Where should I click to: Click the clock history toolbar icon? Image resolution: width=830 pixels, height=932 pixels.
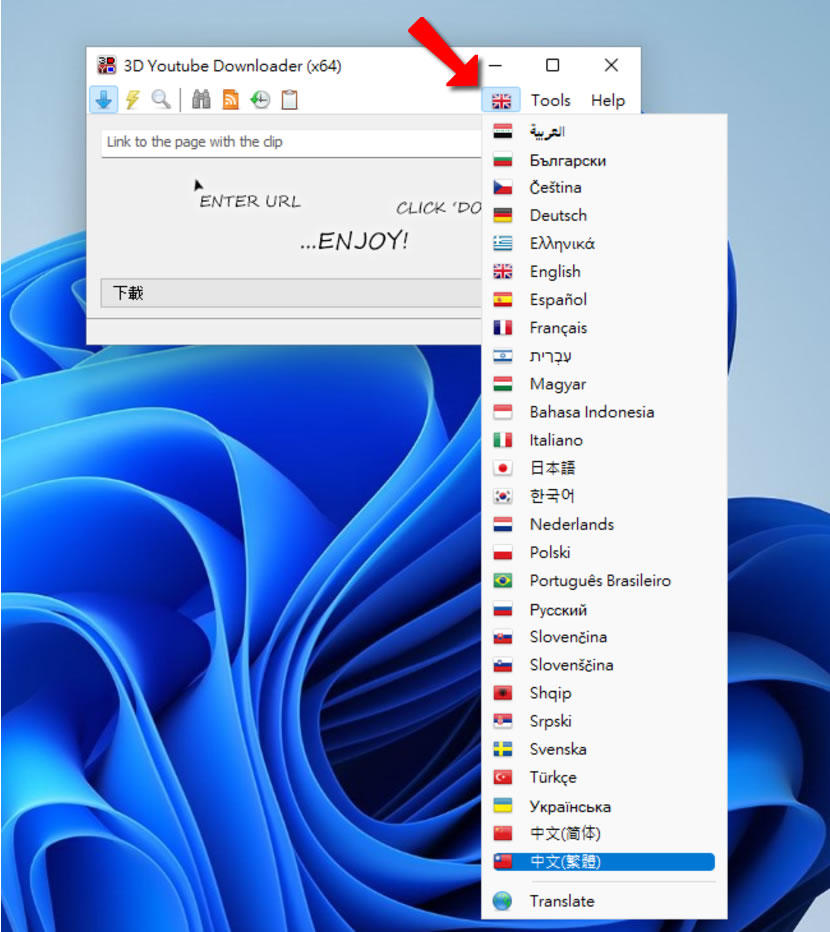[260, 99]
